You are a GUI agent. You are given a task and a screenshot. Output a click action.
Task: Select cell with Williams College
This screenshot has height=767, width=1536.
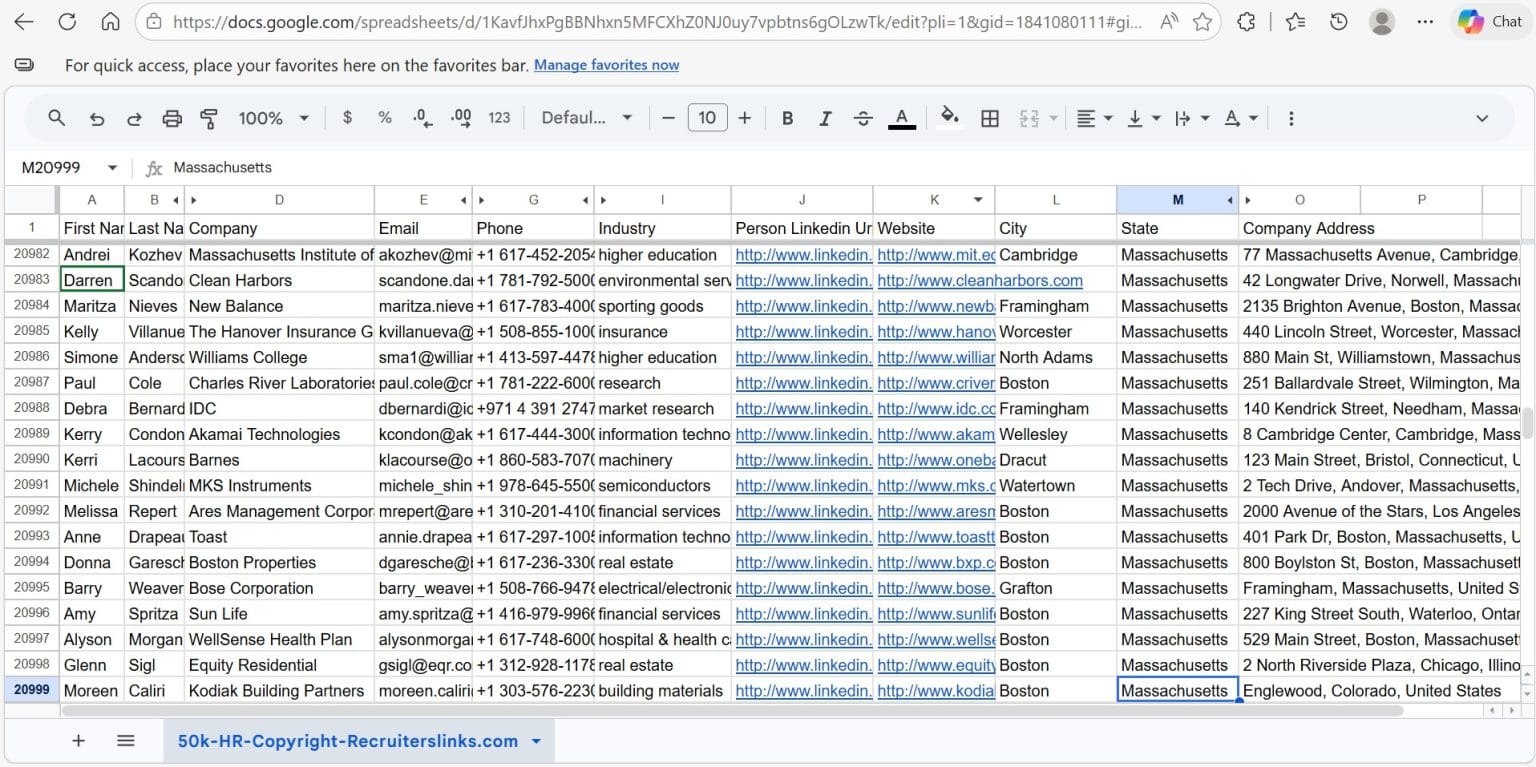(279, 357)
